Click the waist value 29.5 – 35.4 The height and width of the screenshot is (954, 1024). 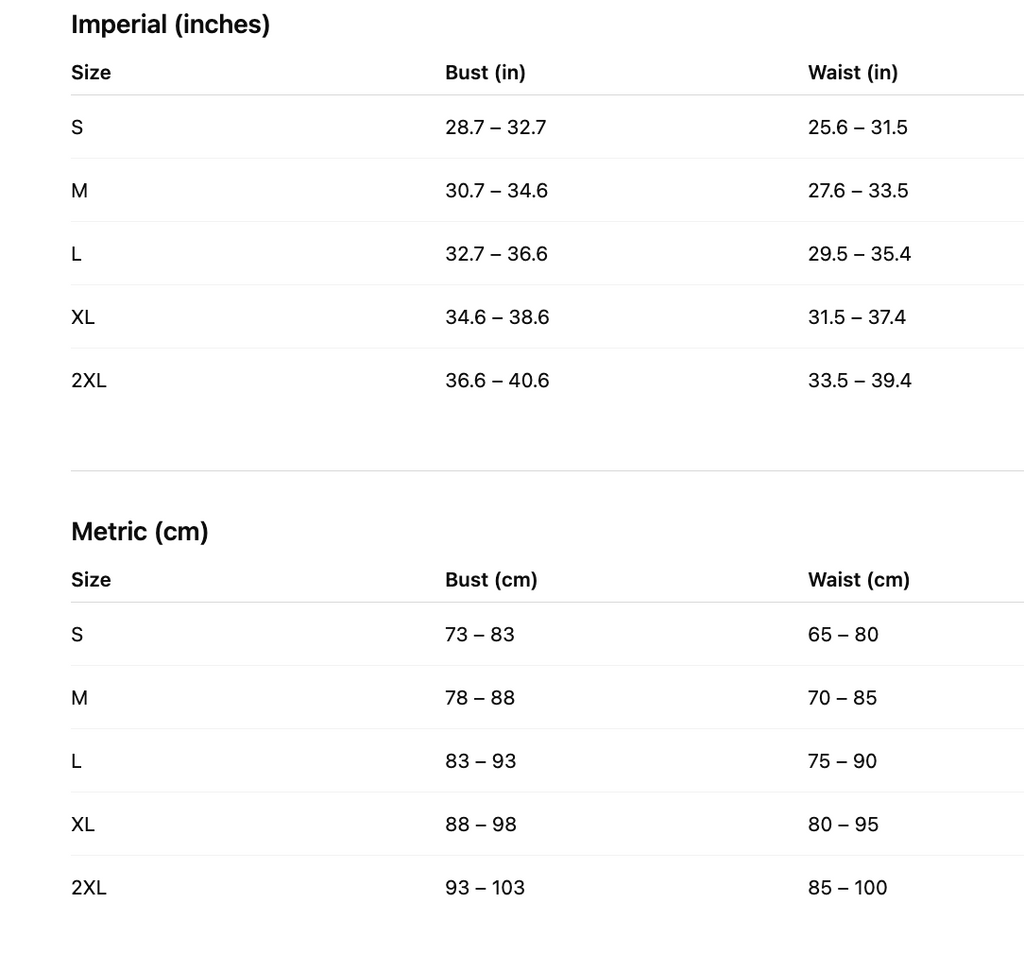pyautogui.click(x=859, y=254)
